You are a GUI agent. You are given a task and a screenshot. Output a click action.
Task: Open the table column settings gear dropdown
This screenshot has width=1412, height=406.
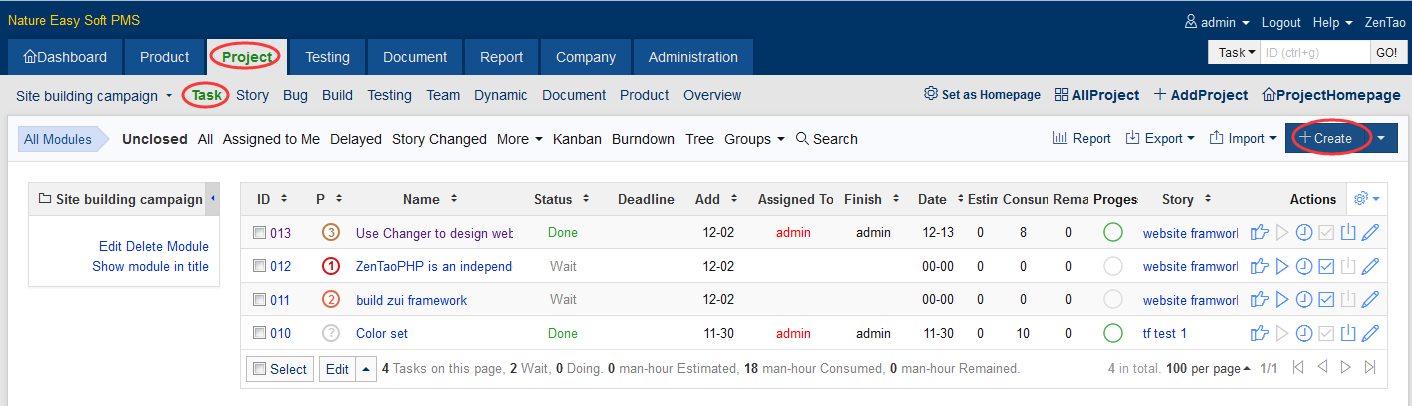1366,199
